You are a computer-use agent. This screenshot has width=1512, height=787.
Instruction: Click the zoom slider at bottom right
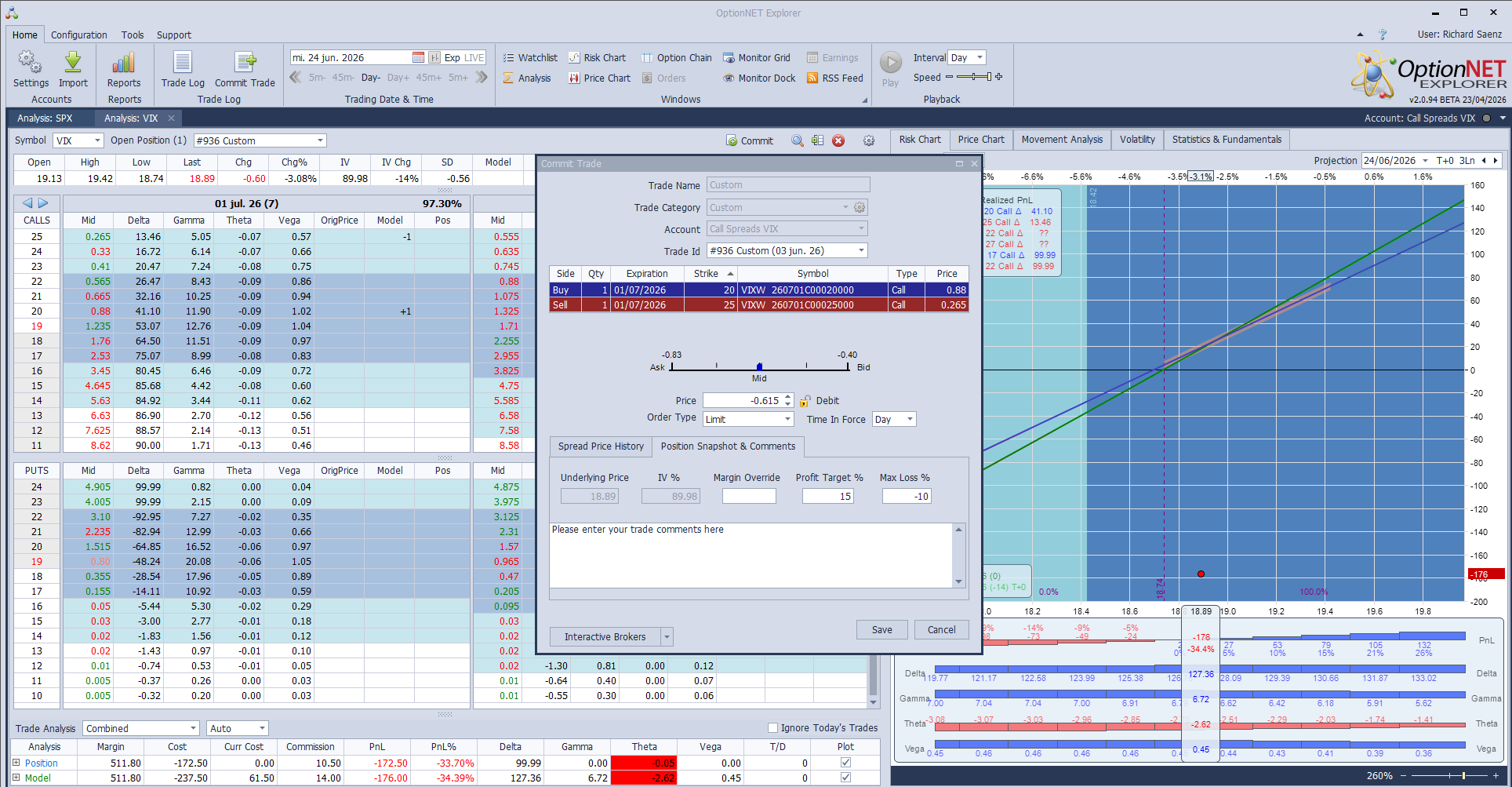point(1449,775)
